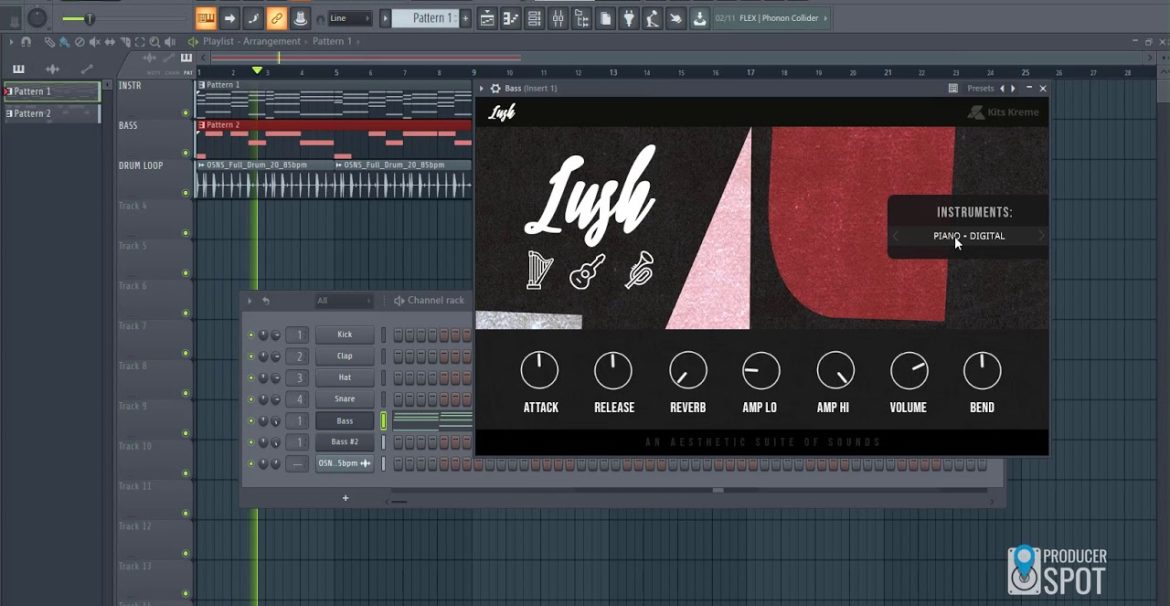Mute the Clap channel
Image resolution: width=1170 pixels, height=606 pixels.
click(x=251, y=357)
